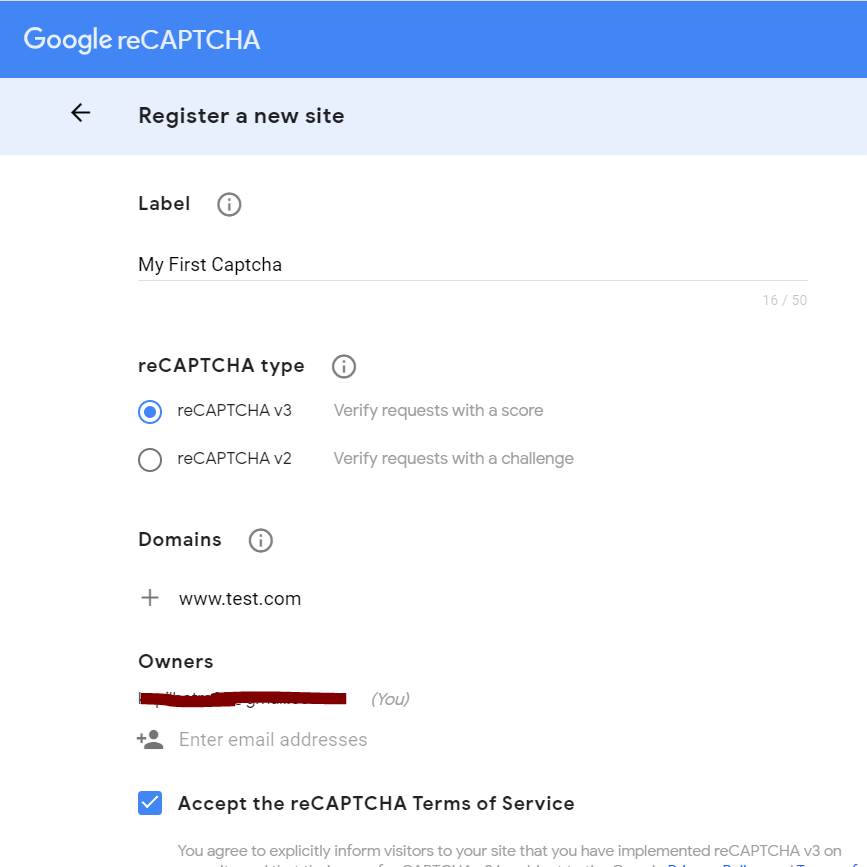Click the Accept the reCAPTCHA Terms of Service label
Image resolution: width=867 pixels, height=867 pixels.
(376, 803)
